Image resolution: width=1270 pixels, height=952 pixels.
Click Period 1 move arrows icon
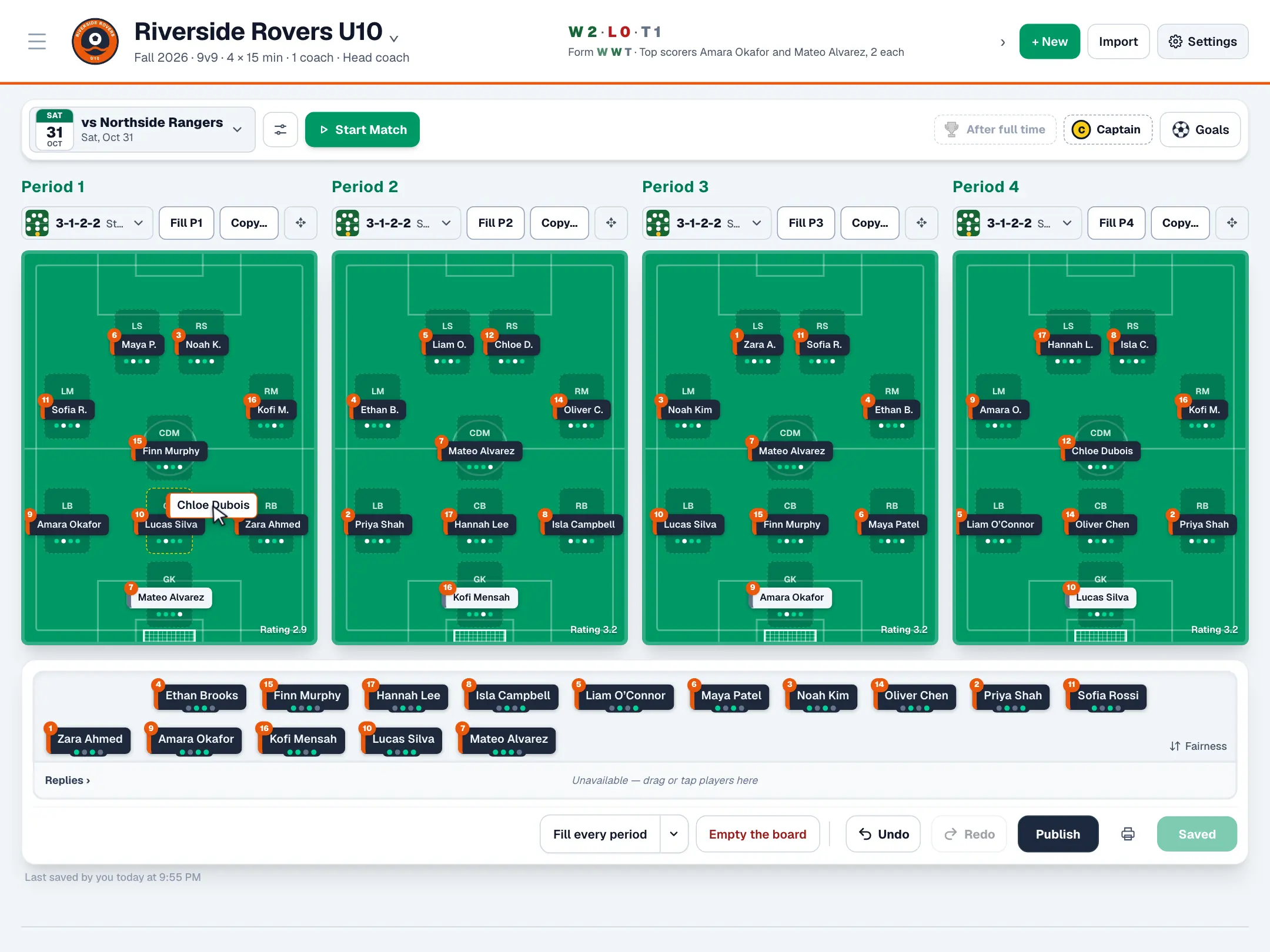[301, 223]
